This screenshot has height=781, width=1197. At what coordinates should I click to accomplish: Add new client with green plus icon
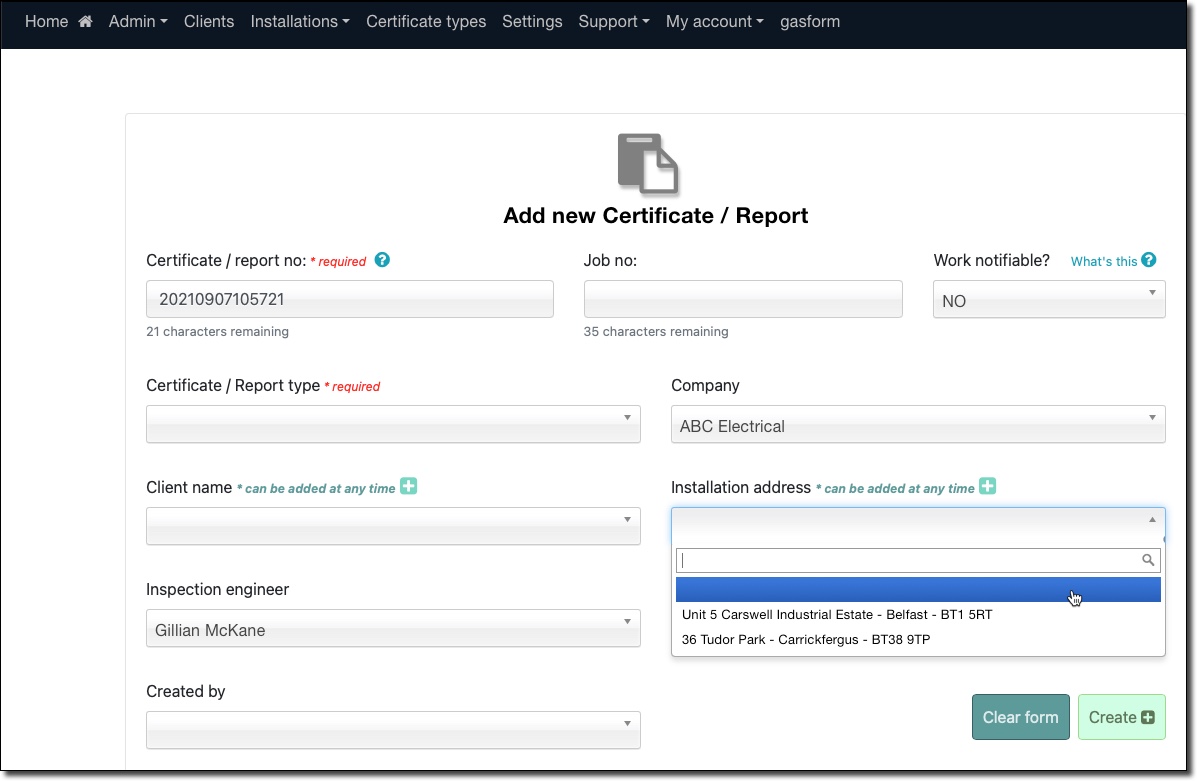(409, 486)
